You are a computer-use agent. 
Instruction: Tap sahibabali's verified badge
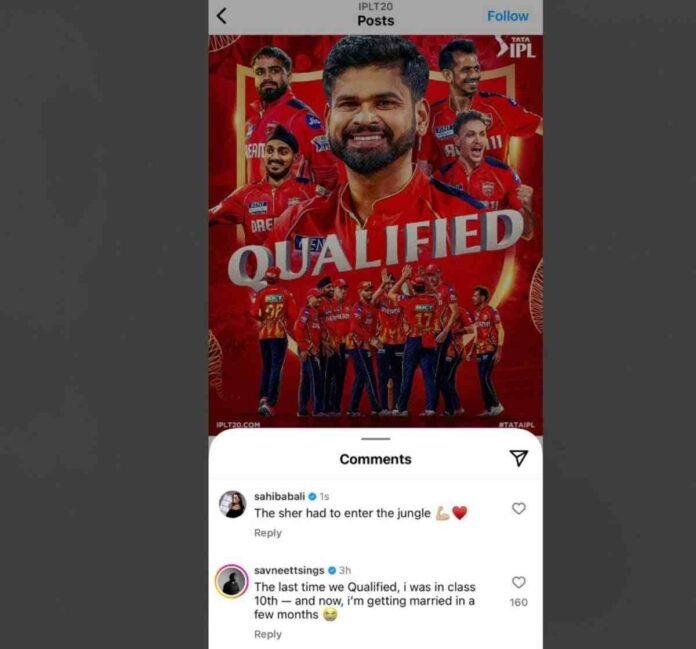coord(312,496)
